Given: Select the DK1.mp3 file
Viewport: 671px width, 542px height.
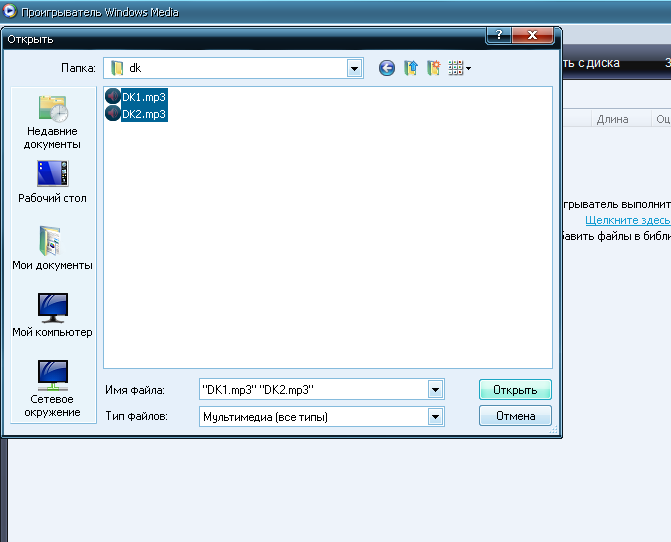Looking at the screenshot, I should (x=144, y=97).
